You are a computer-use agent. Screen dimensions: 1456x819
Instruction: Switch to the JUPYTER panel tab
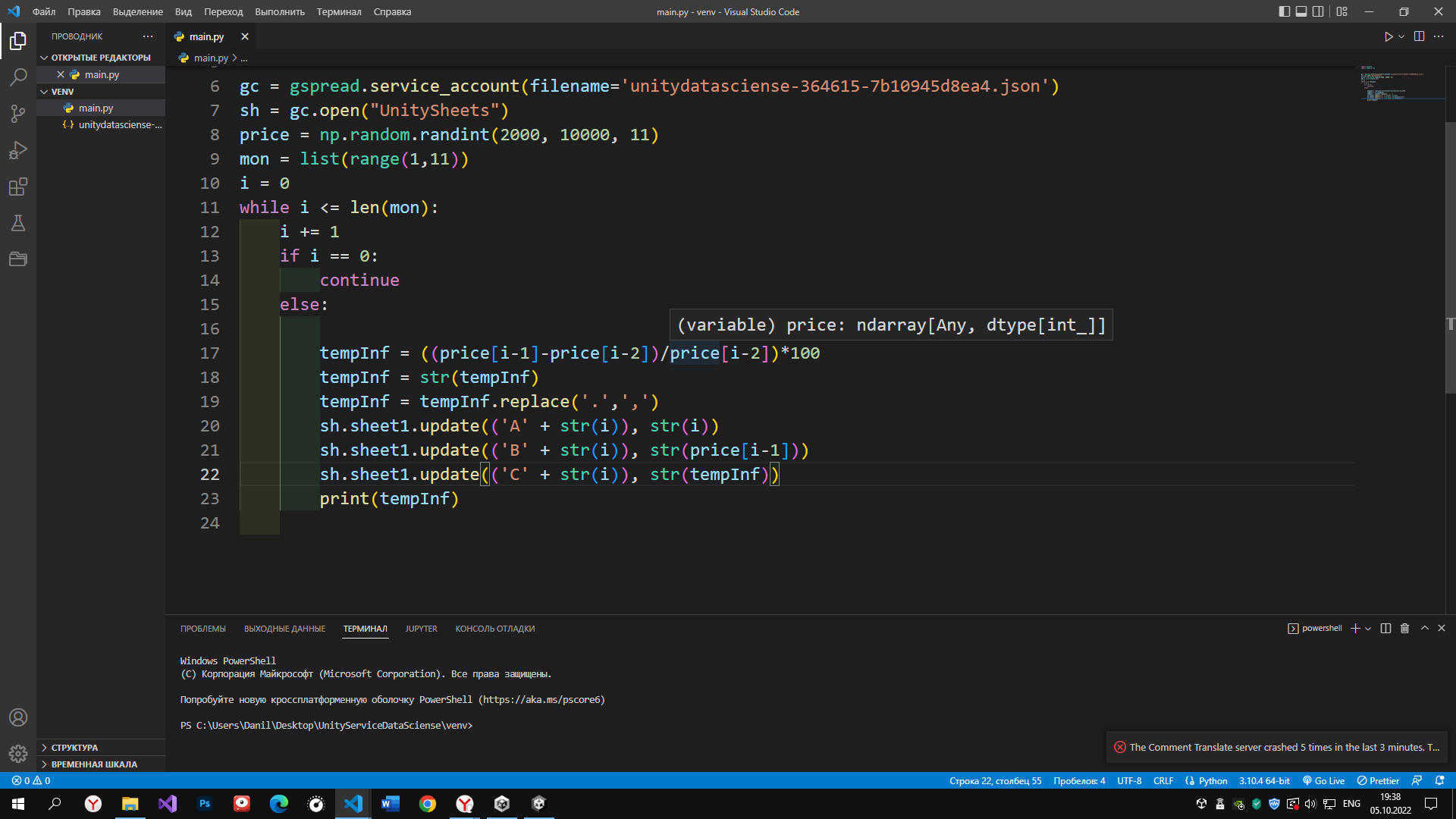pos(421,629)
